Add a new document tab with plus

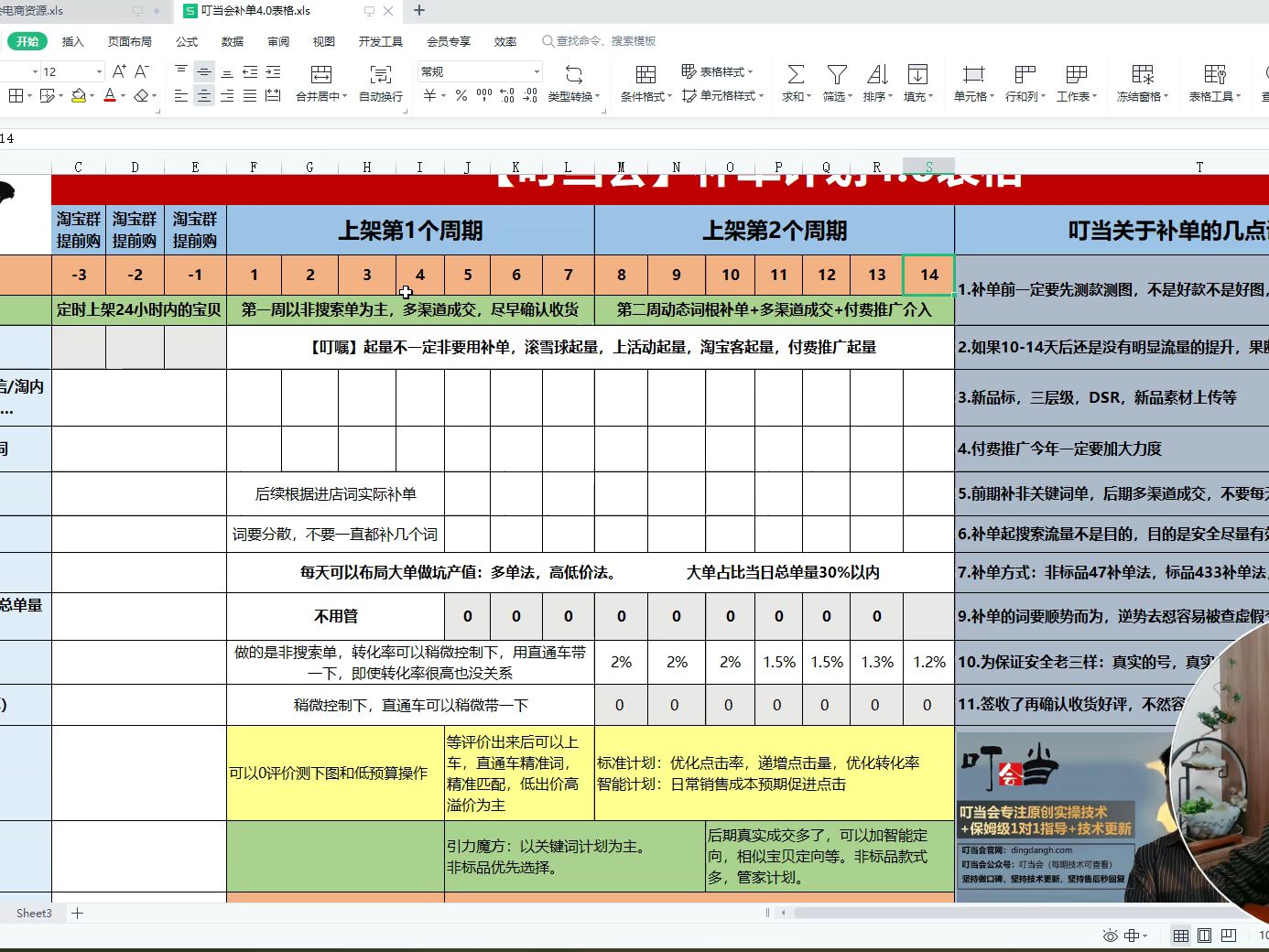419,11
